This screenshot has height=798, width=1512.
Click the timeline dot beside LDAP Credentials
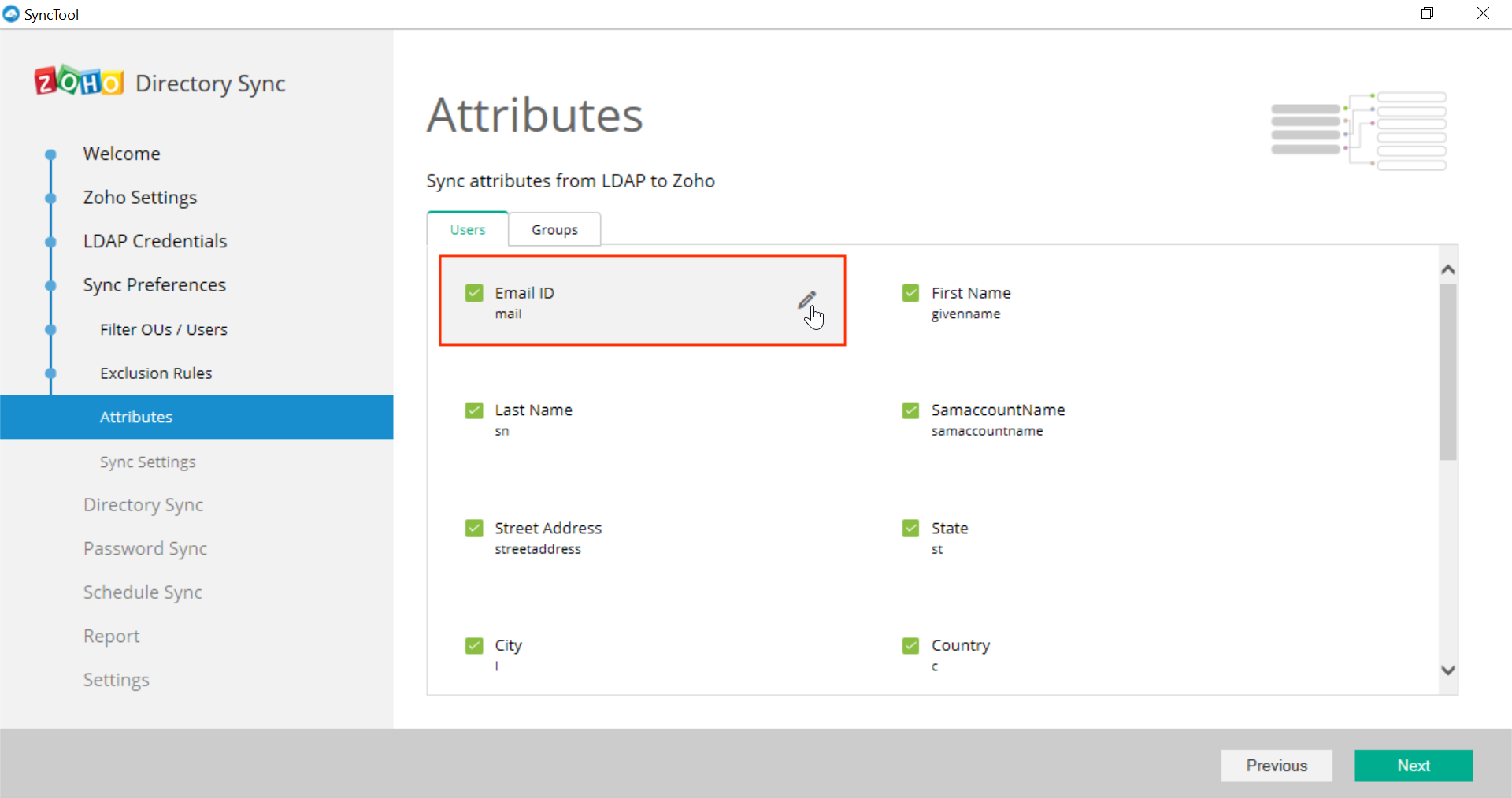click(x=50, y=242)
